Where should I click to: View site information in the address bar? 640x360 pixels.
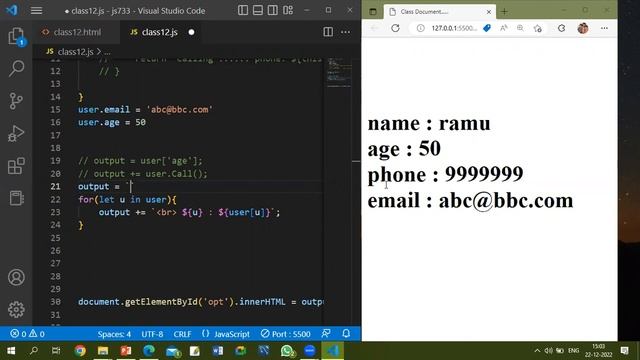(420, 28)
